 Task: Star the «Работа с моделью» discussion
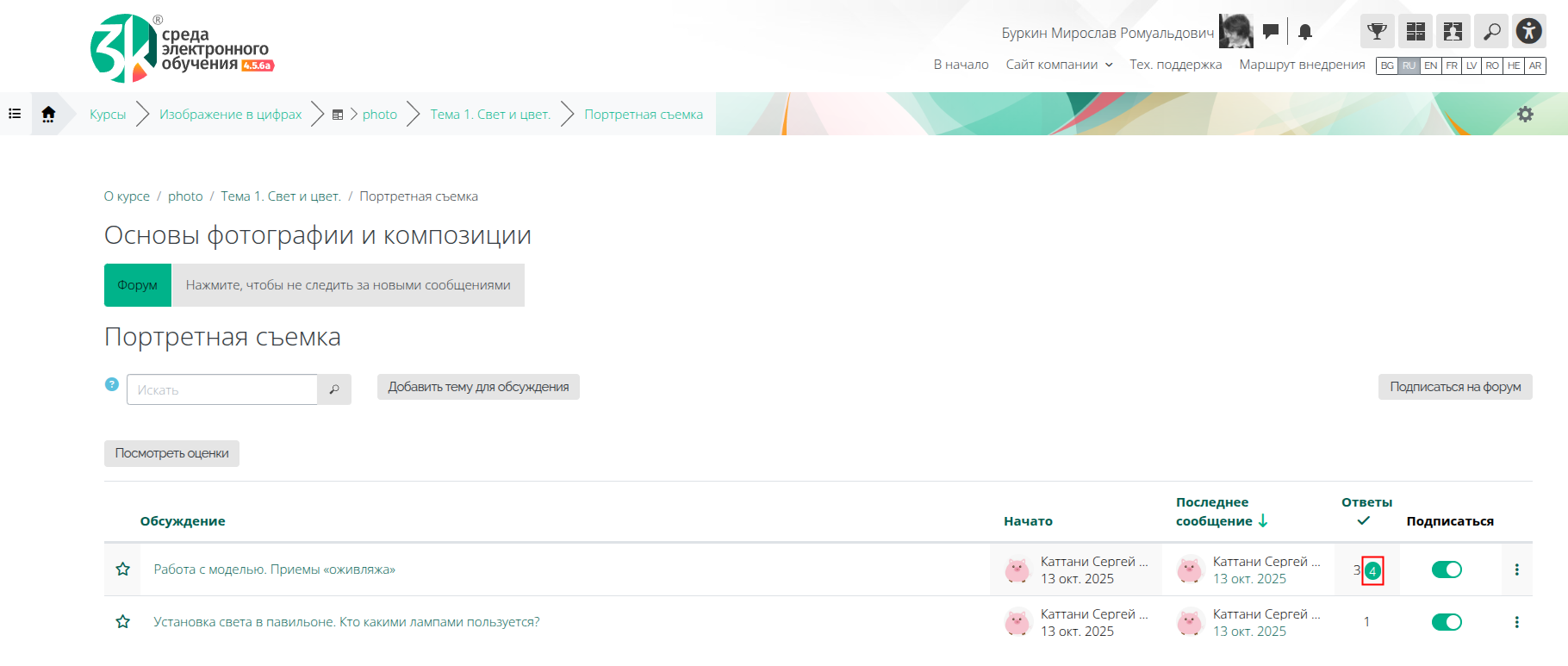pos(123,570)
